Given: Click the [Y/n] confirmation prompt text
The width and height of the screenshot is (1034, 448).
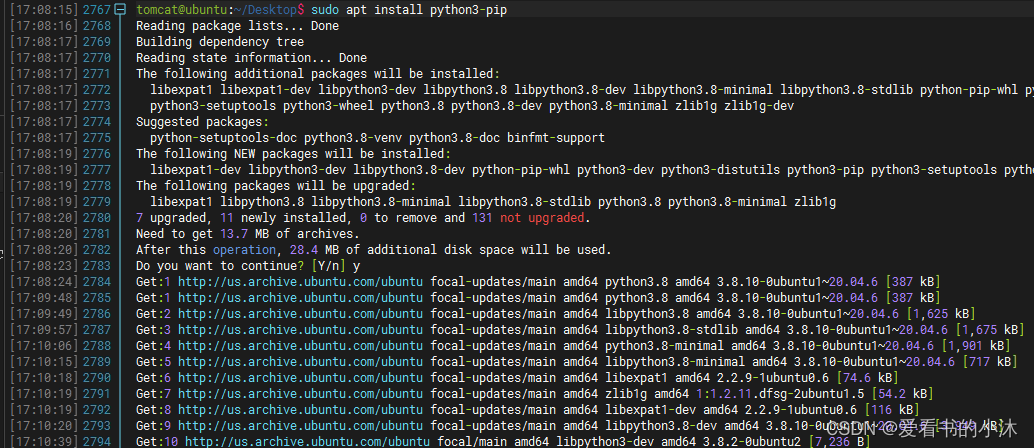Looking at the screenshot, I should [x=326, y=265].
